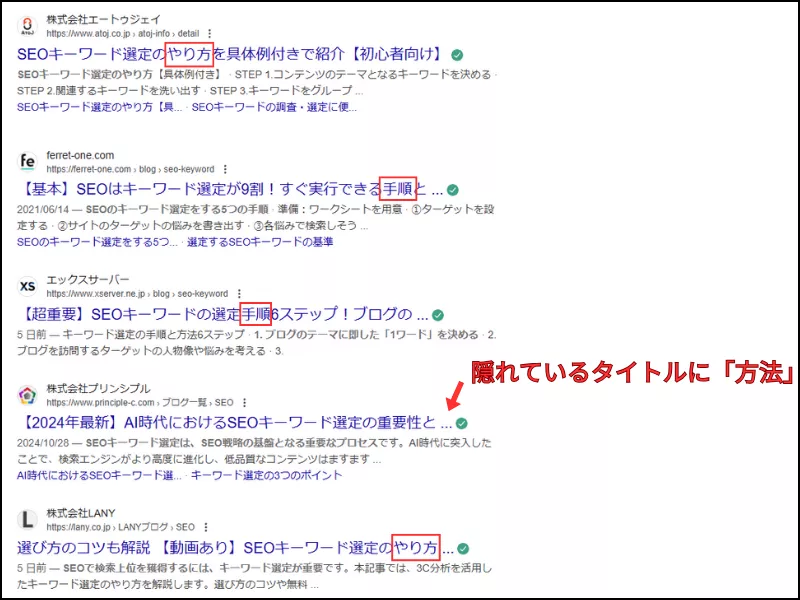
Task: Click the date 2021/06/14 in ferret-one snippet
Action: (x=43, y=209)
